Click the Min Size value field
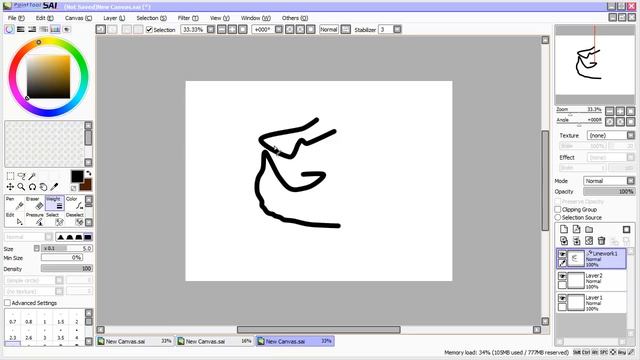Screen dimensions: 640x360 click(62, 258)
